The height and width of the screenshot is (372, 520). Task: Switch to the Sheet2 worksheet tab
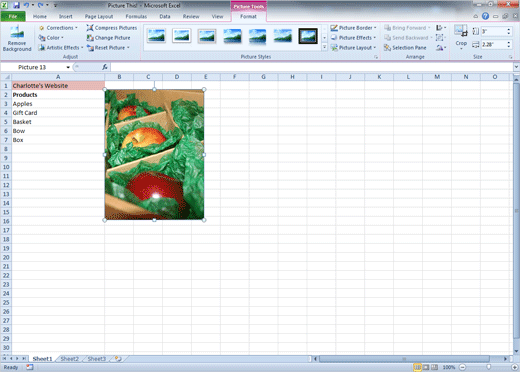pos(69,359)
